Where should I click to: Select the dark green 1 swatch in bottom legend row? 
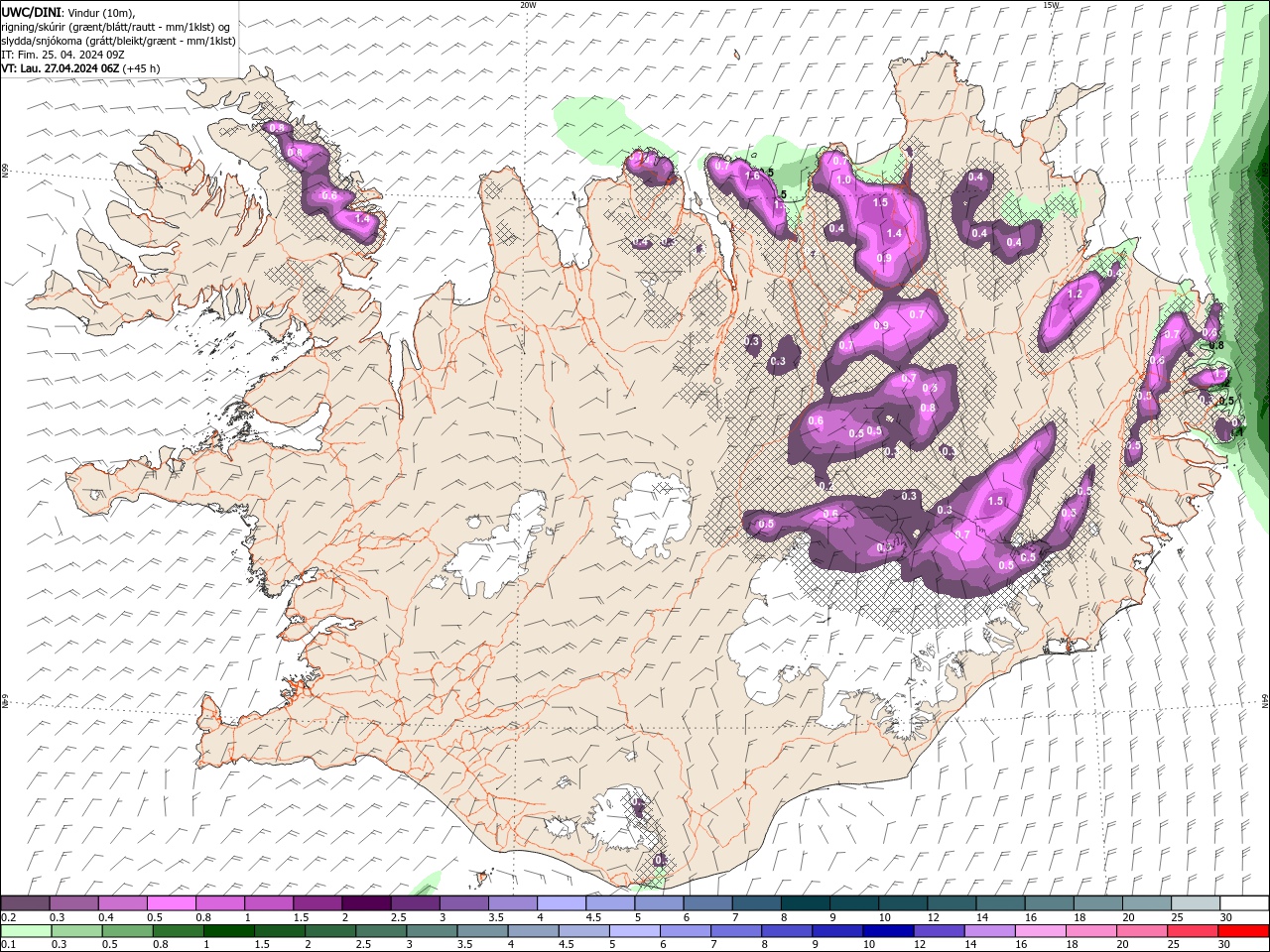click(x=228, y=931)
